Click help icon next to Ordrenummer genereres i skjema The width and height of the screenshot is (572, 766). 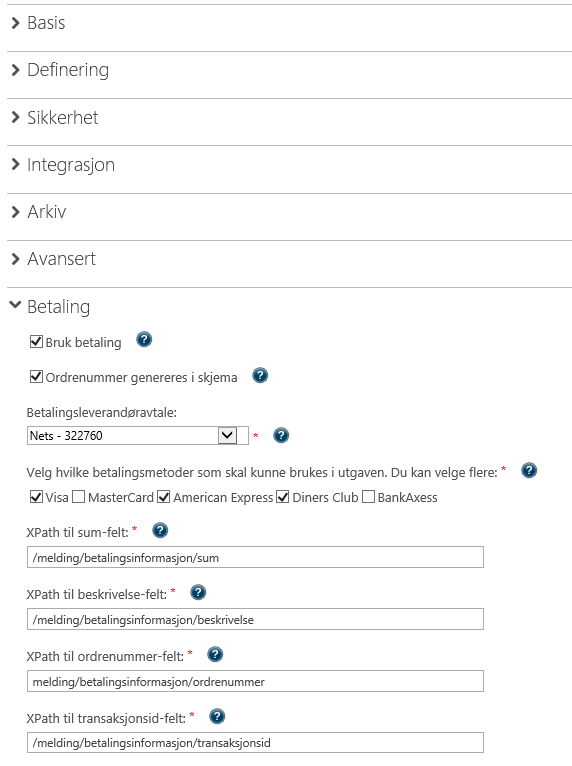point(260,375)
